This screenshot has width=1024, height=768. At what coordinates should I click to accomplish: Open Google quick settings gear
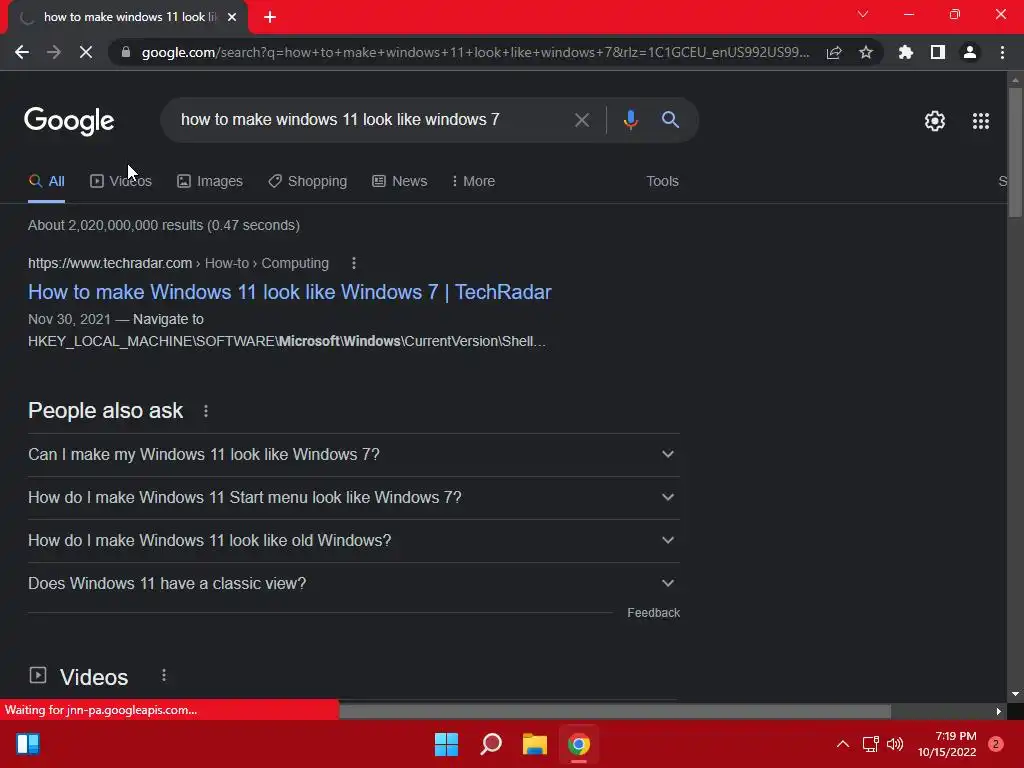(x=935, y=121)
